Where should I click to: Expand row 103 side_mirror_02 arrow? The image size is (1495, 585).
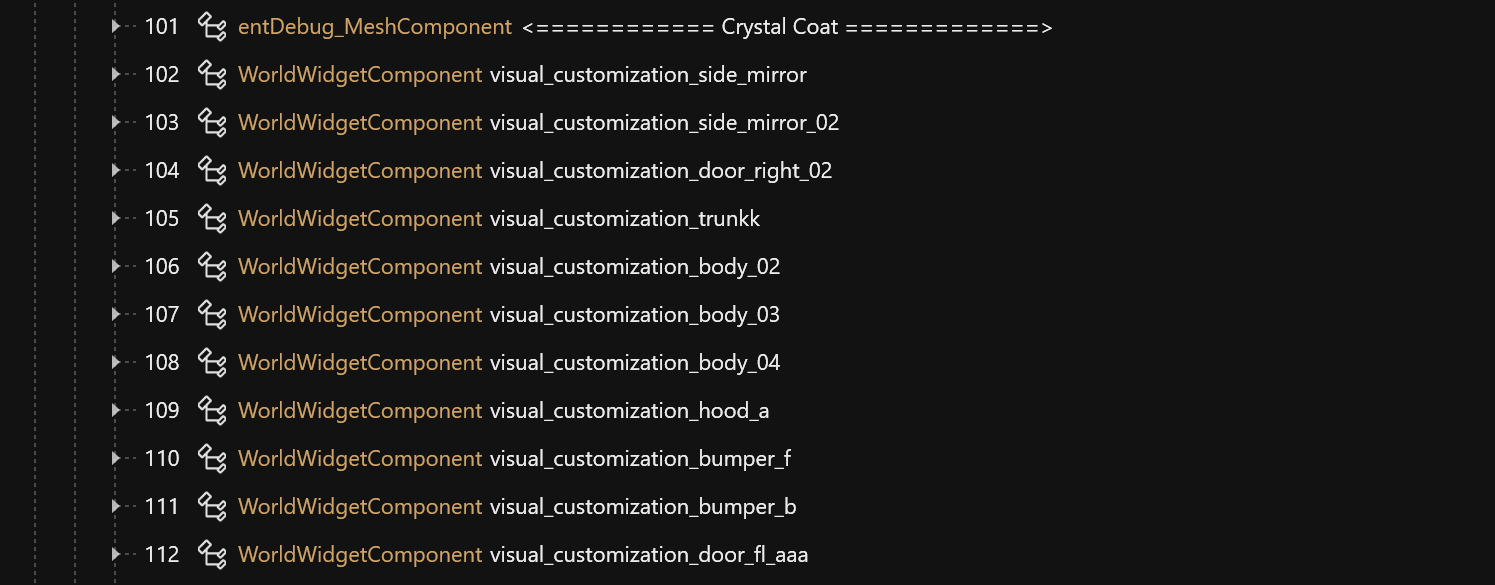click(x=116, y=122)
